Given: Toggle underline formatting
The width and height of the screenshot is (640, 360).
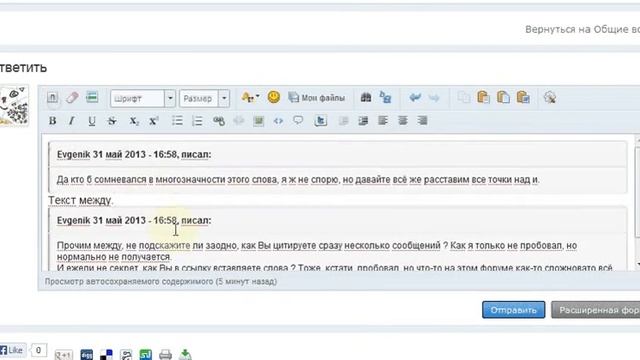Looking at the screenshot, I should [x=92, y=121].
